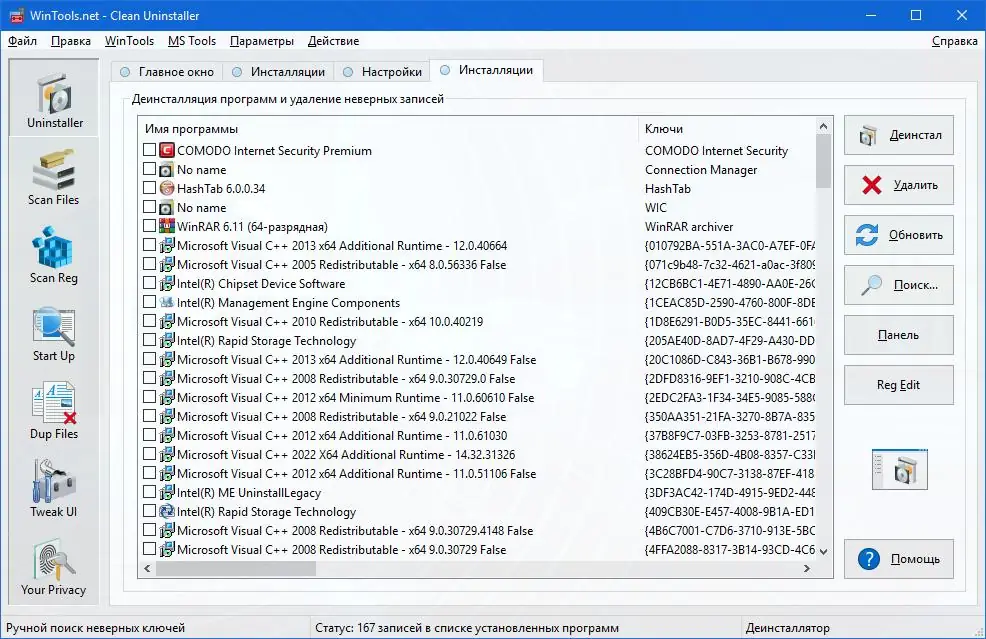Check the Intel(R) ME UninstallLegacy checkbox

(x=149, y=491)
